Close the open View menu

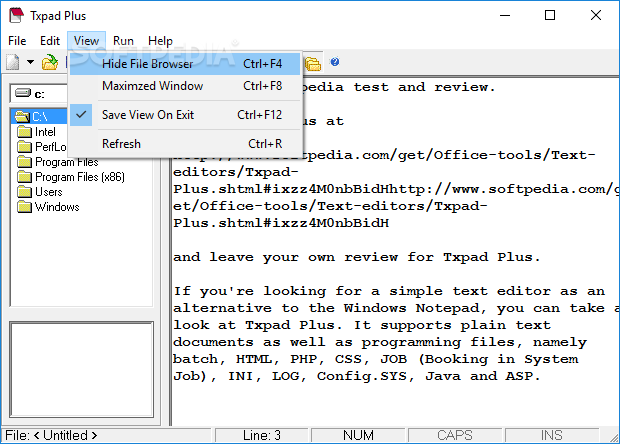pyautogui.click(x=86, y=41)
